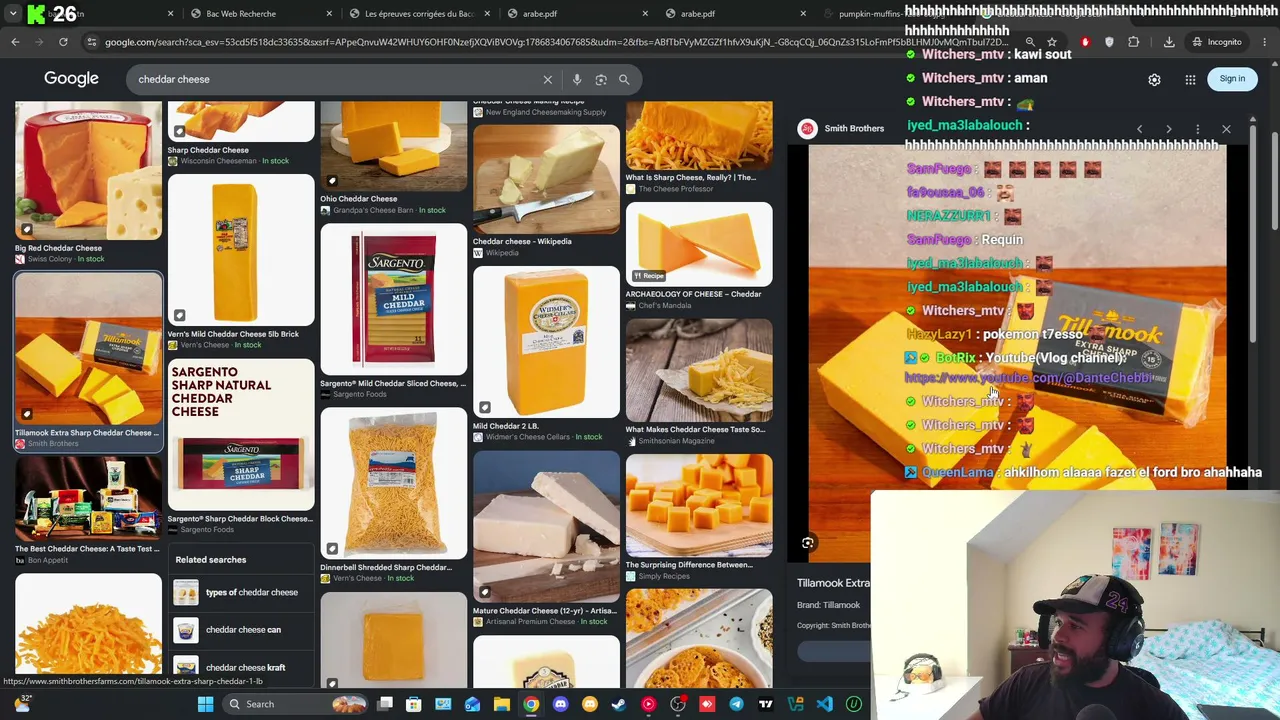Open Google Lens search by image icon
Screen dimensions: 1280x720
coord(601,79)
